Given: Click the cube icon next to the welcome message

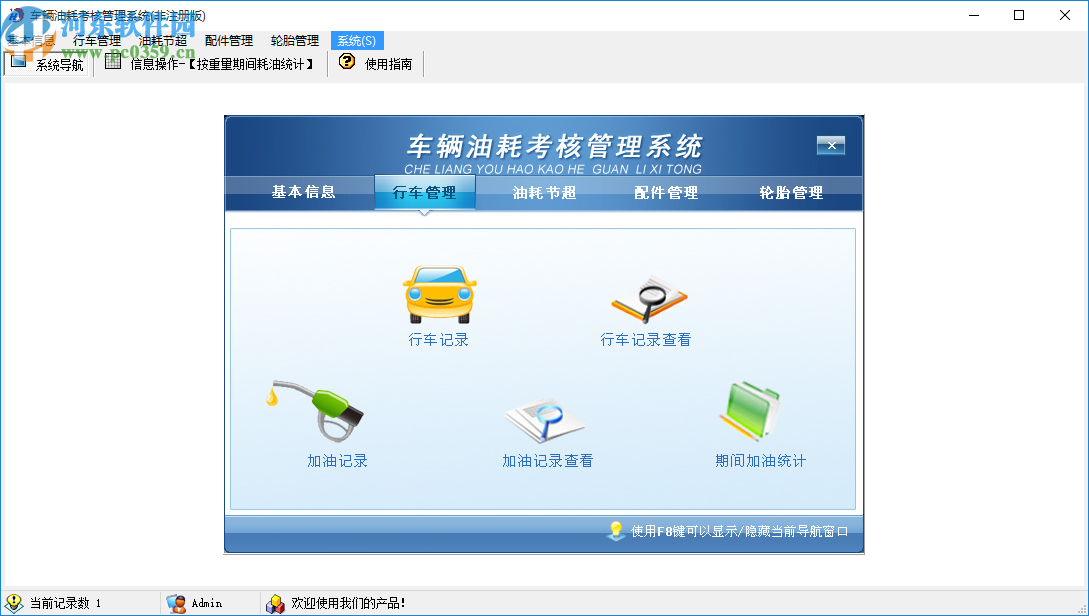Looking at the screenshot, I should pyautogui.click(x=275, y=604).
